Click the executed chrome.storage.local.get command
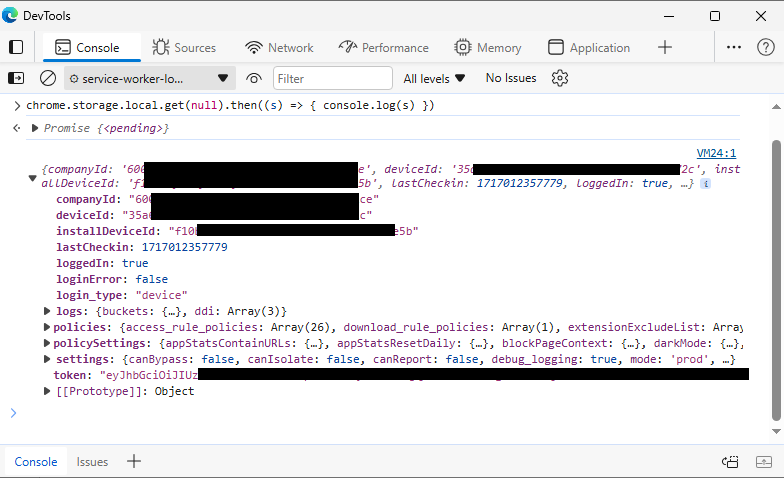 pyautogui.click(x=230, y=106)
